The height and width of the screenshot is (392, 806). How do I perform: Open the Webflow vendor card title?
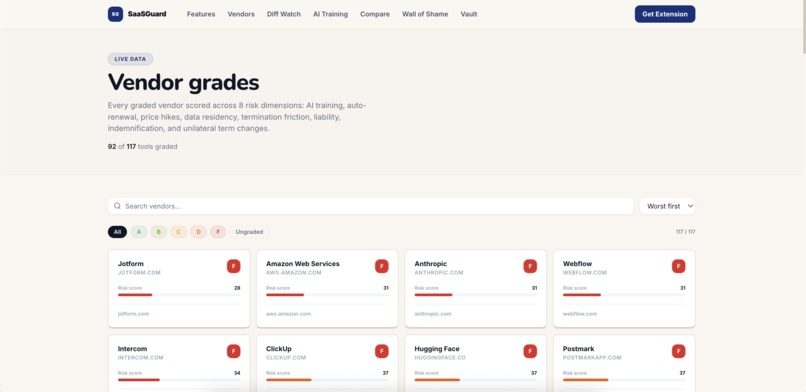[577, 264]
